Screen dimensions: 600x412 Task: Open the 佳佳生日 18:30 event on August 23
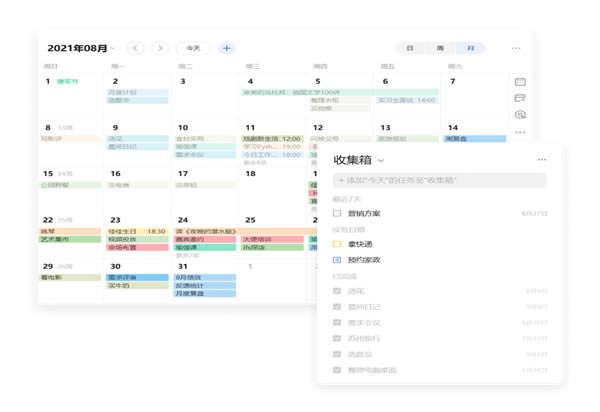[137, 231]
